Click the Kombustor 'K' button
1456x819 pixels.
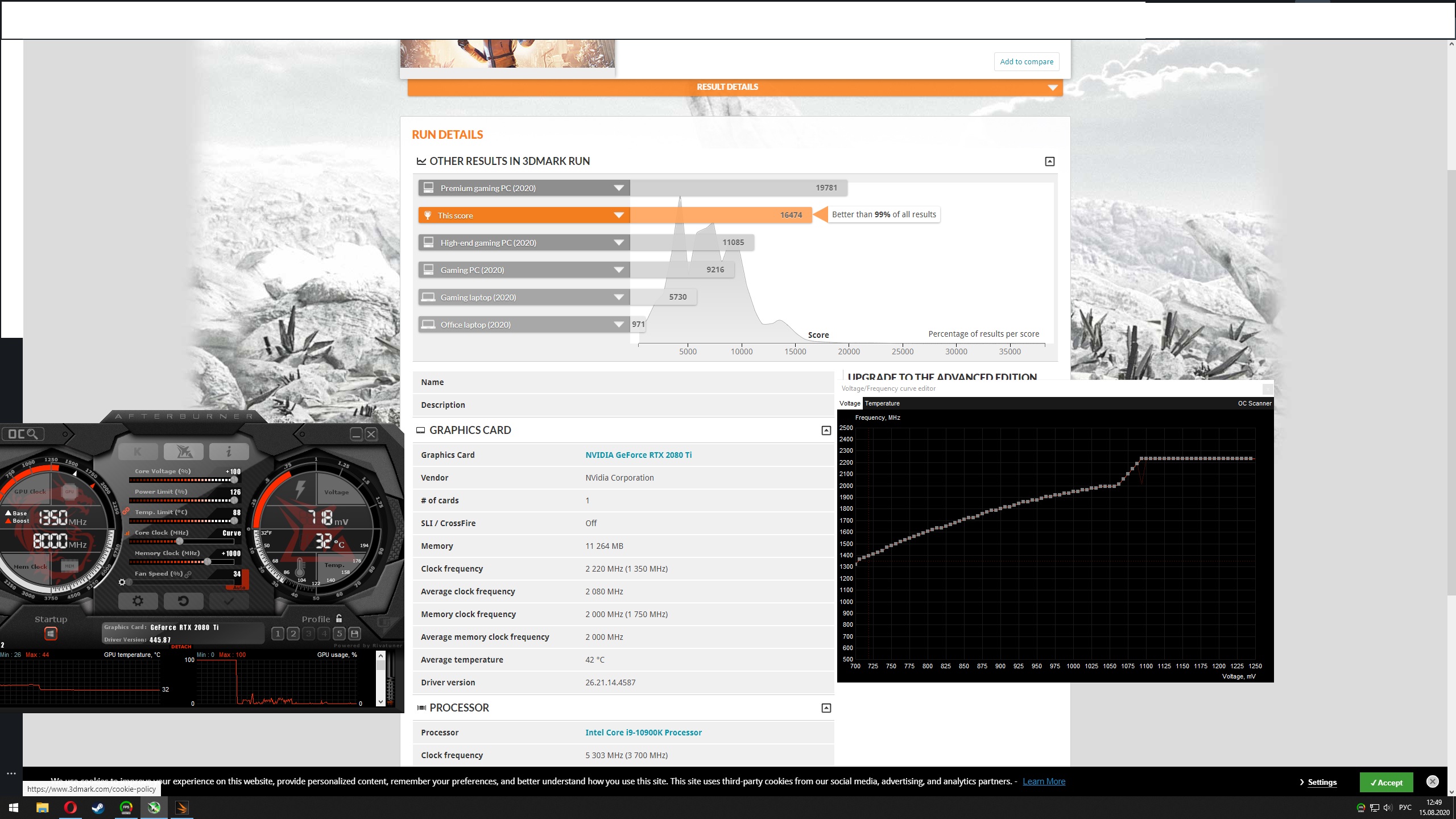click(x=138, y=452)
